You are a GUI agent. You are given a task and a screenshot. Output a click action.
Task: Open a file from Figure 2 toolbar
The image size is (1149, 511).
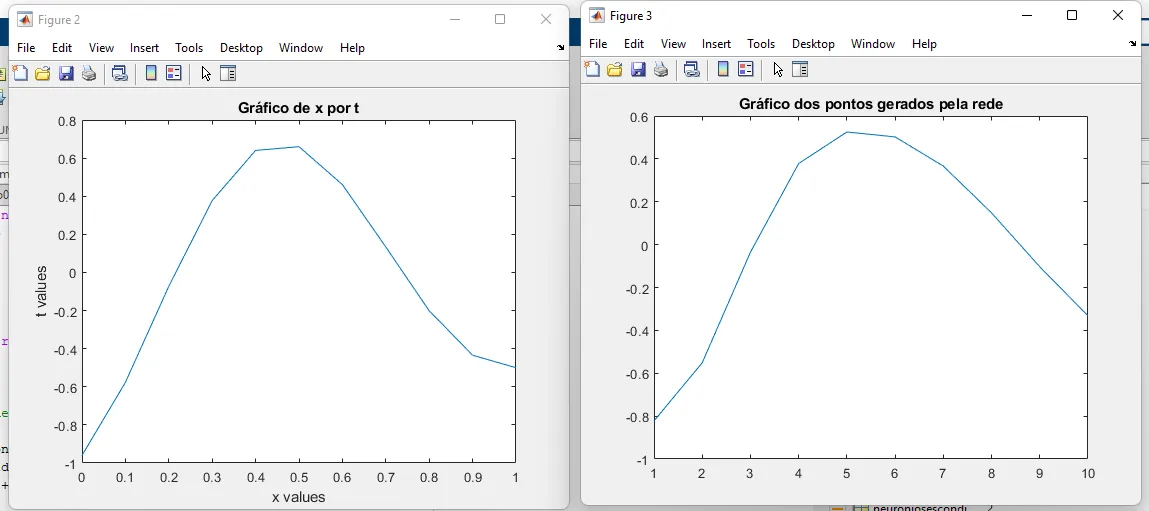43,73
